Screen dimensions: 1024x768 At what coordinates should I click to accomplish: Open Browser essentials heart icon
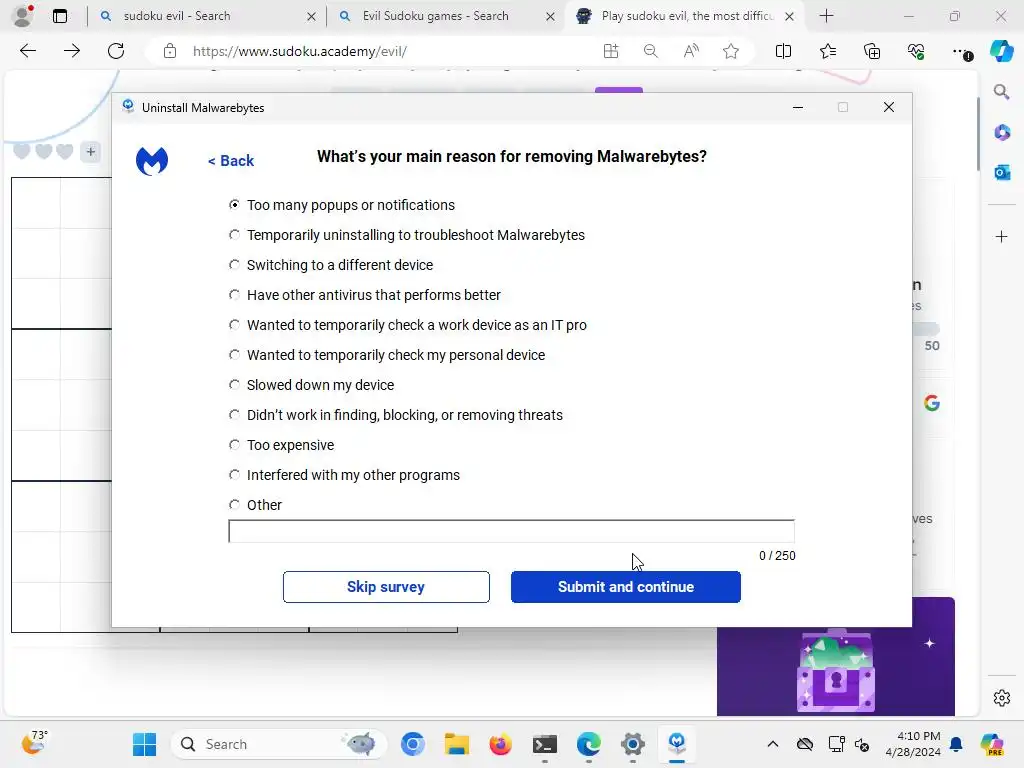click(x=916, y=51)
